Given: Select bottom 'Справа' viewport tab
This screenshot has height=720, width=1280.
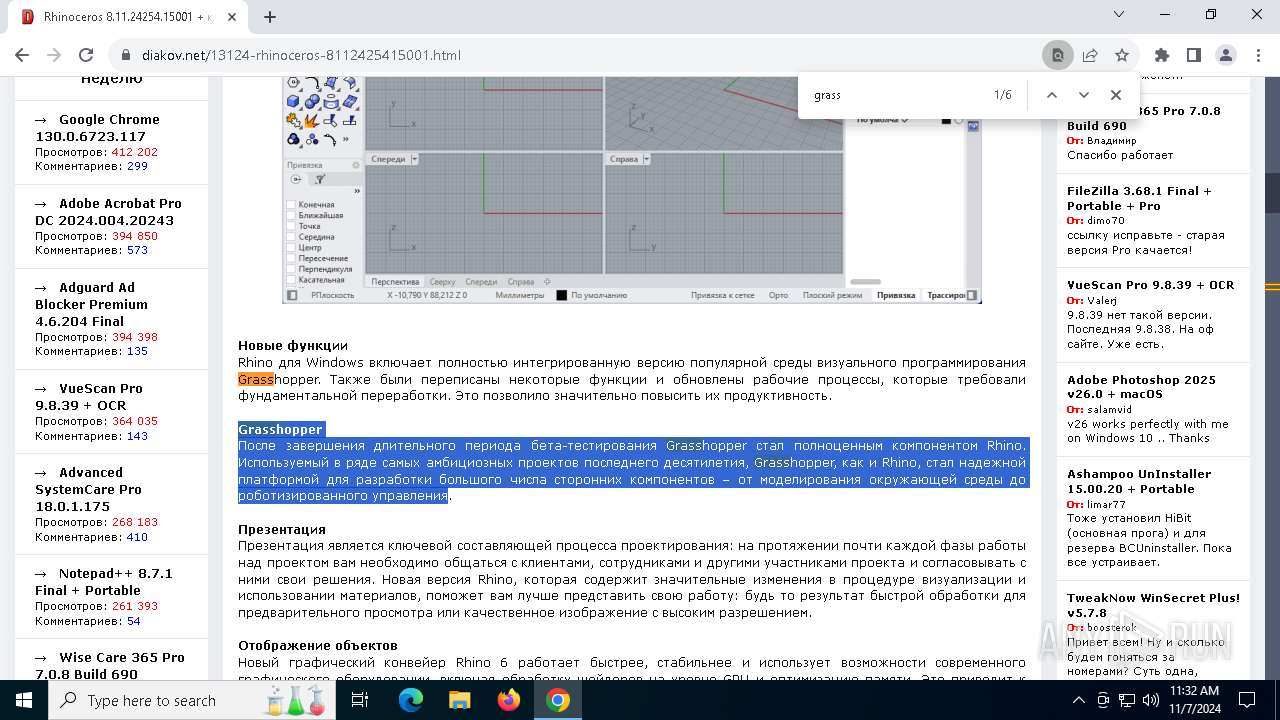Looking at the screenshot, I should point(521,282).
